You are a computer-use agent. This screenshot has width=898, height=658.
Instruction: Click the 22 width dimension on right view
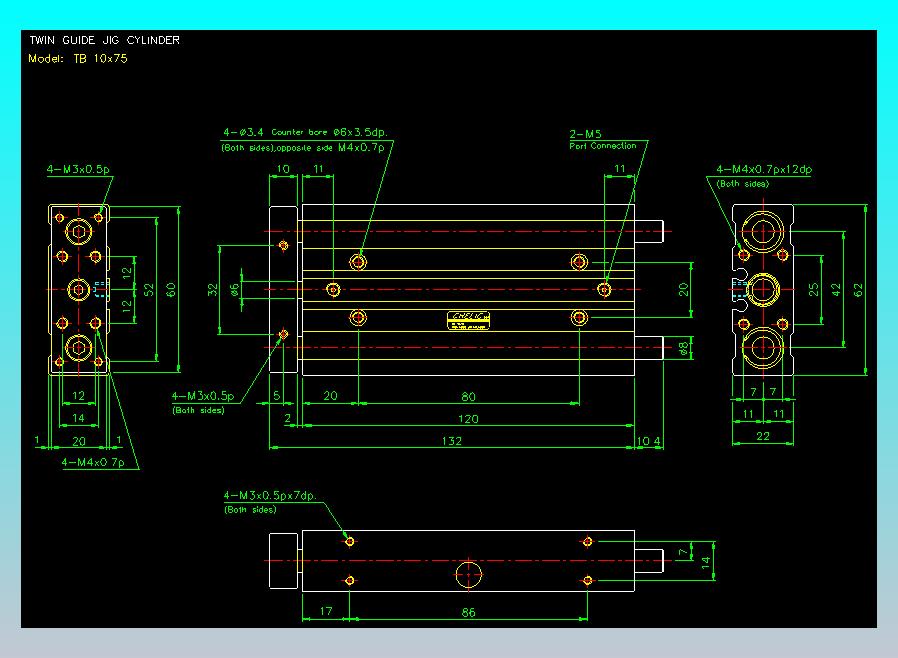click(763, 435)
